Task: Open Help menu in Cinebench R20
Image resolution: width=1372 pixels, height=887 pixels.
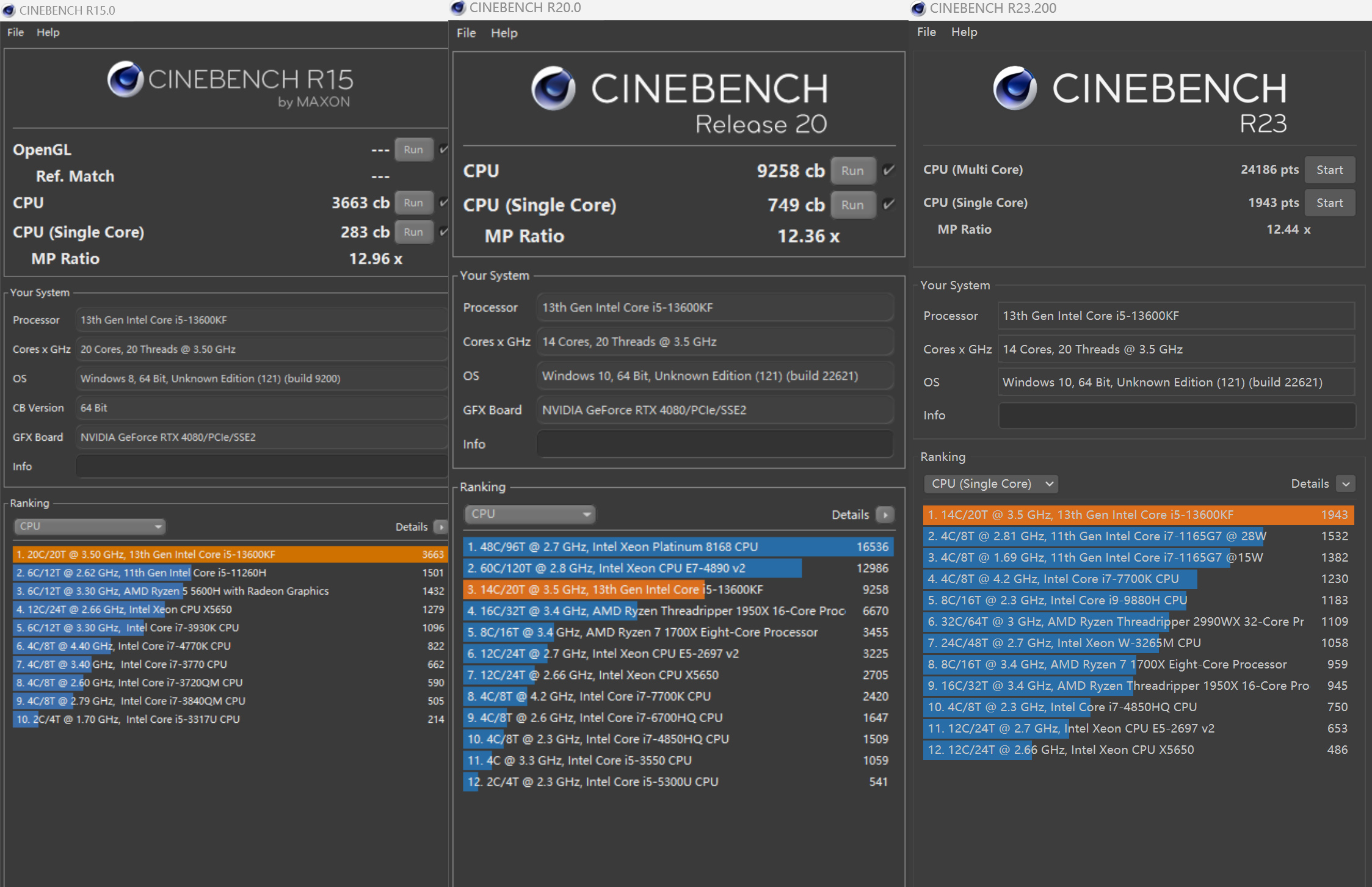Action: [504, 33]
